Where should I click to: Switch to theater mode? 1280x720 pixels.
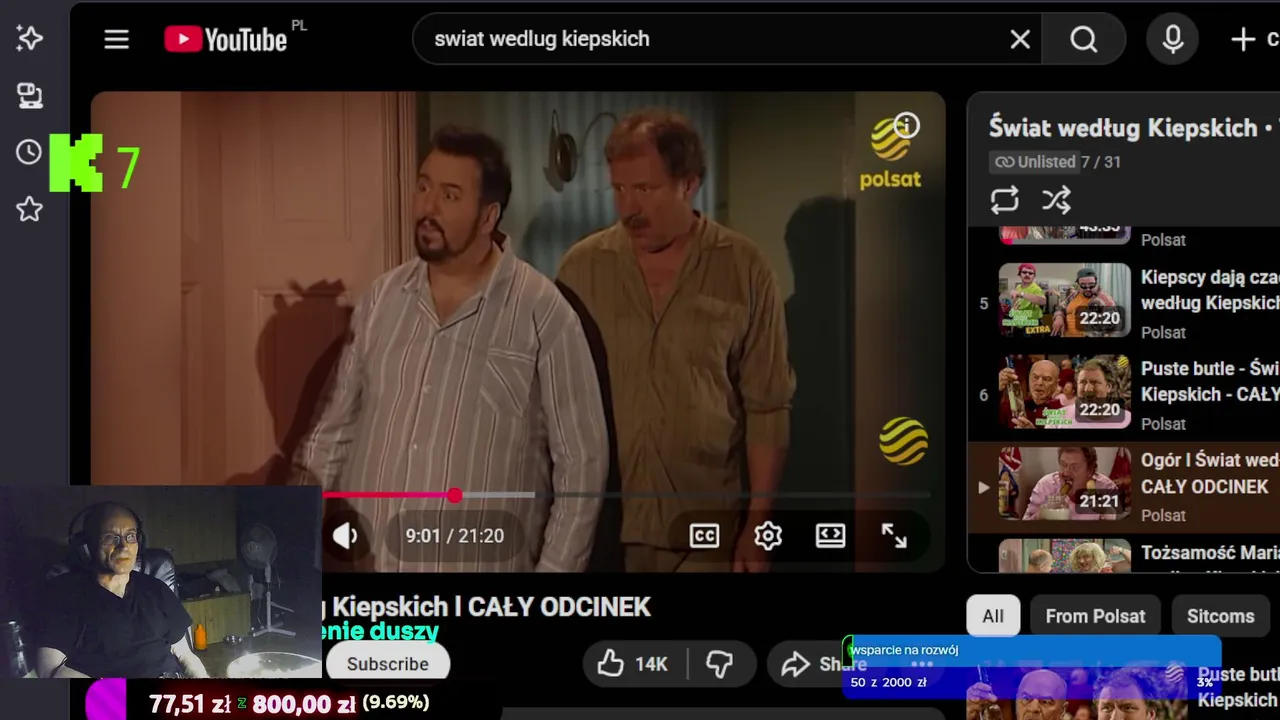[x=830, y=536]
